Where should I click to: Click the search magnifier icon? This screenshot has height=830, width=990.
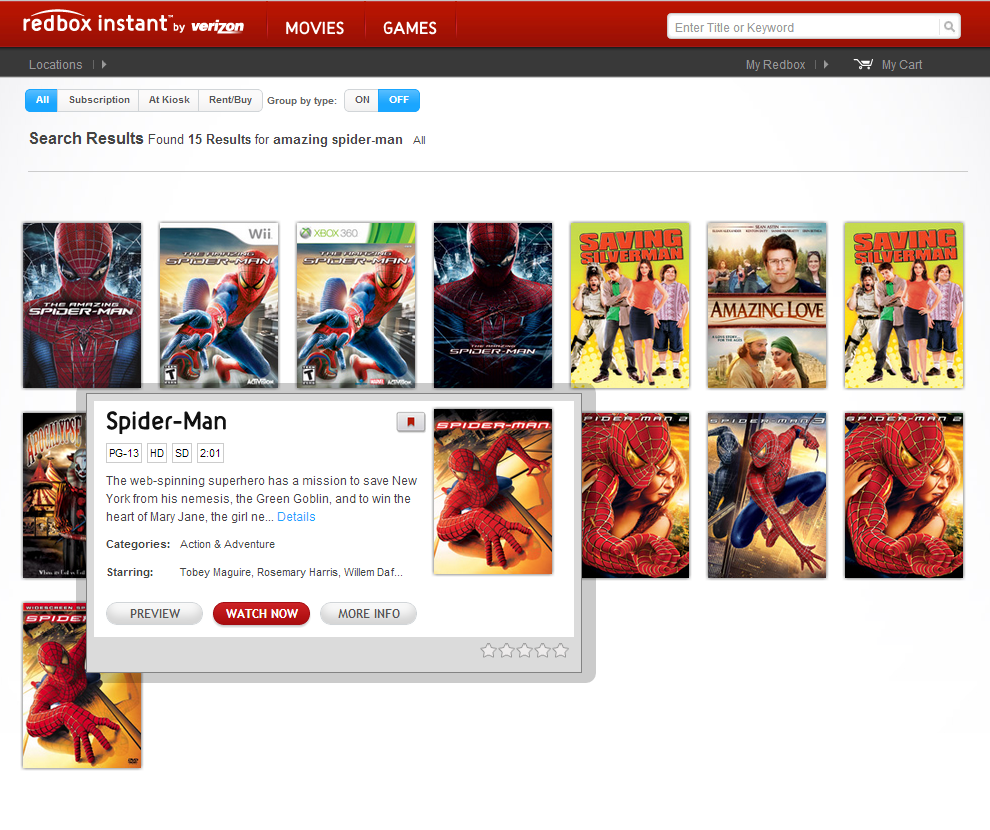948,27
